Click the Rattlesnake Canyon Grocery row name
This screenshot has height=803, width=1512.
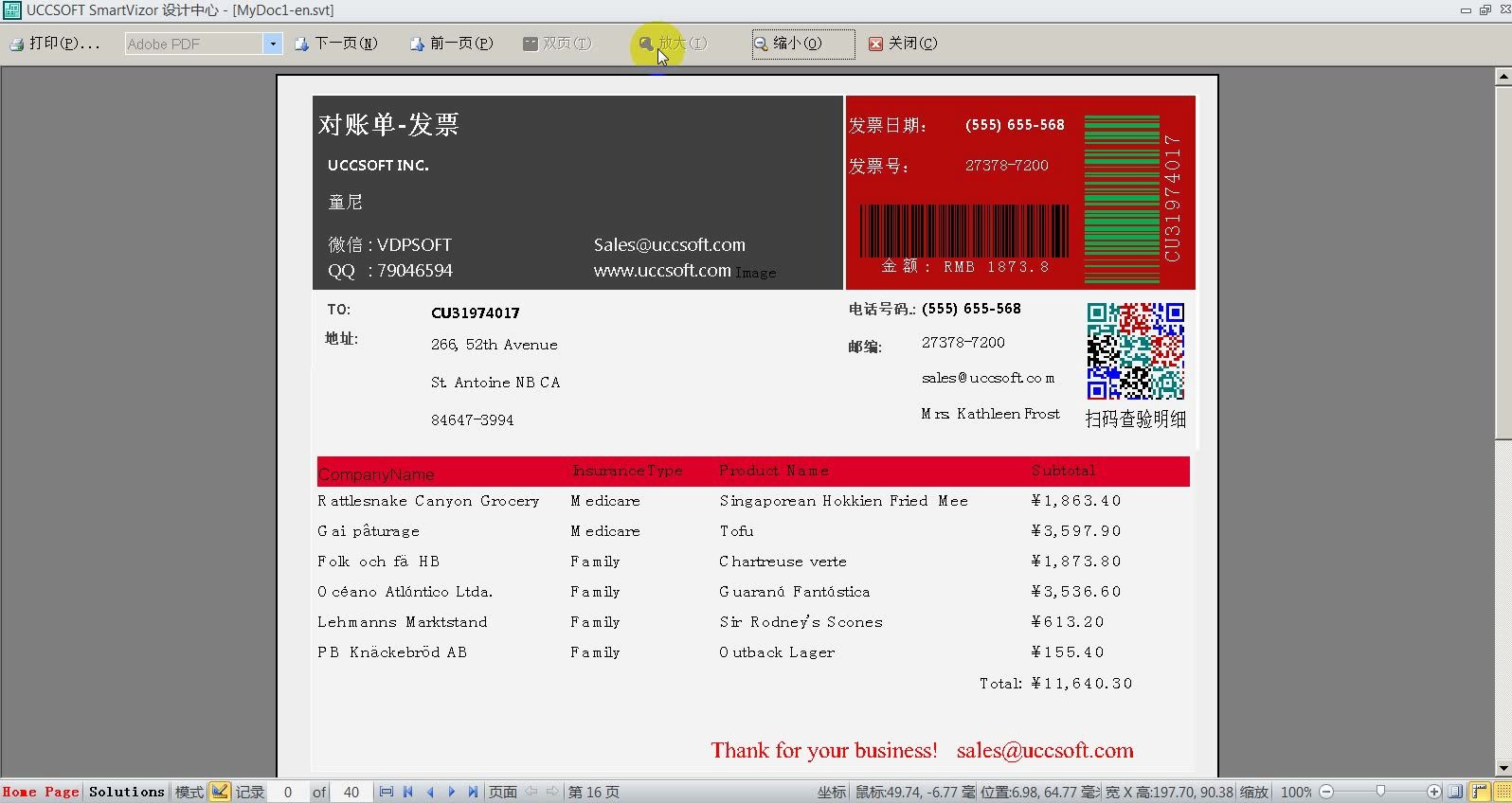(428, 501)
